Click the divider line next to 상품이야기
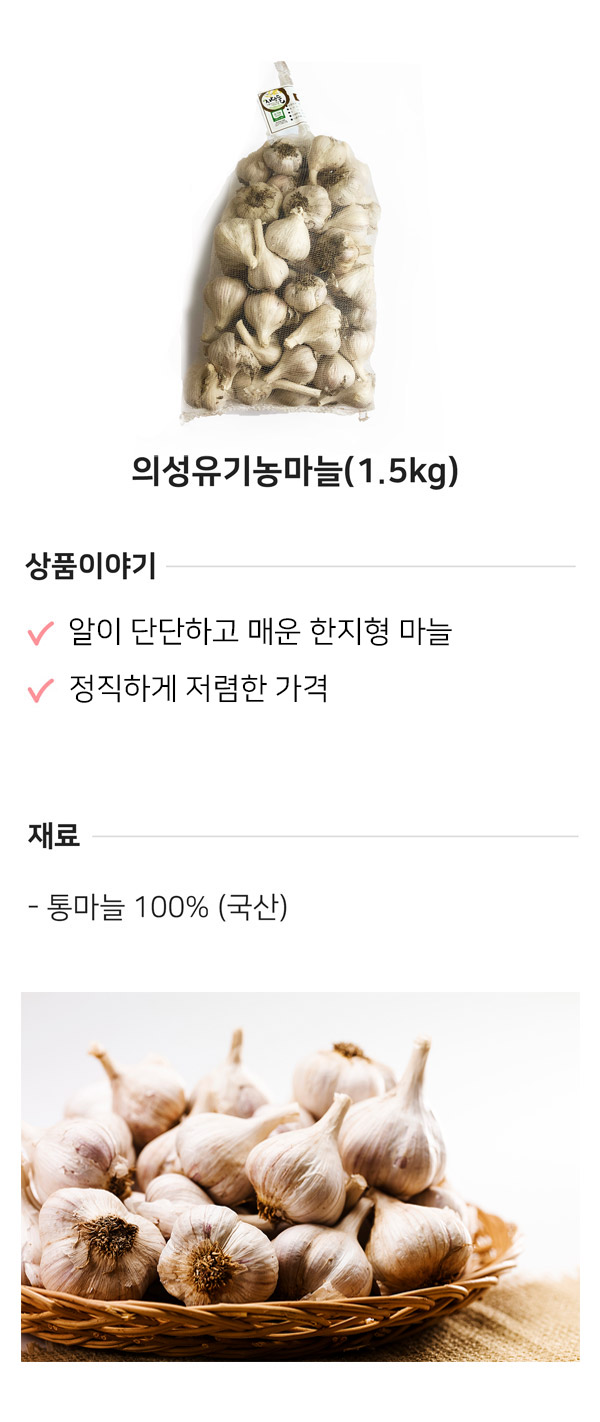Screen dimensions: 600x1422 coord(371,567)
